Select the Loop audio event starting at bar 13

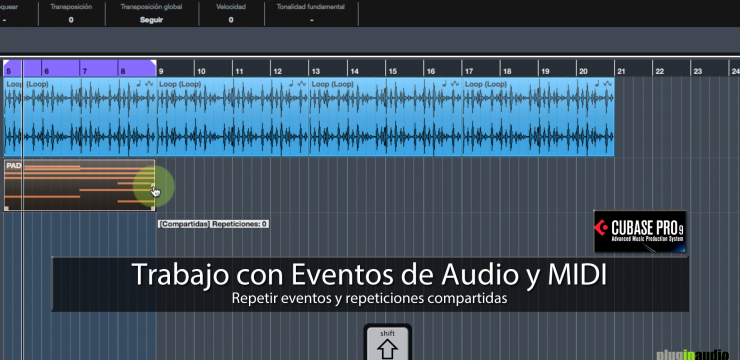point(386,117)
